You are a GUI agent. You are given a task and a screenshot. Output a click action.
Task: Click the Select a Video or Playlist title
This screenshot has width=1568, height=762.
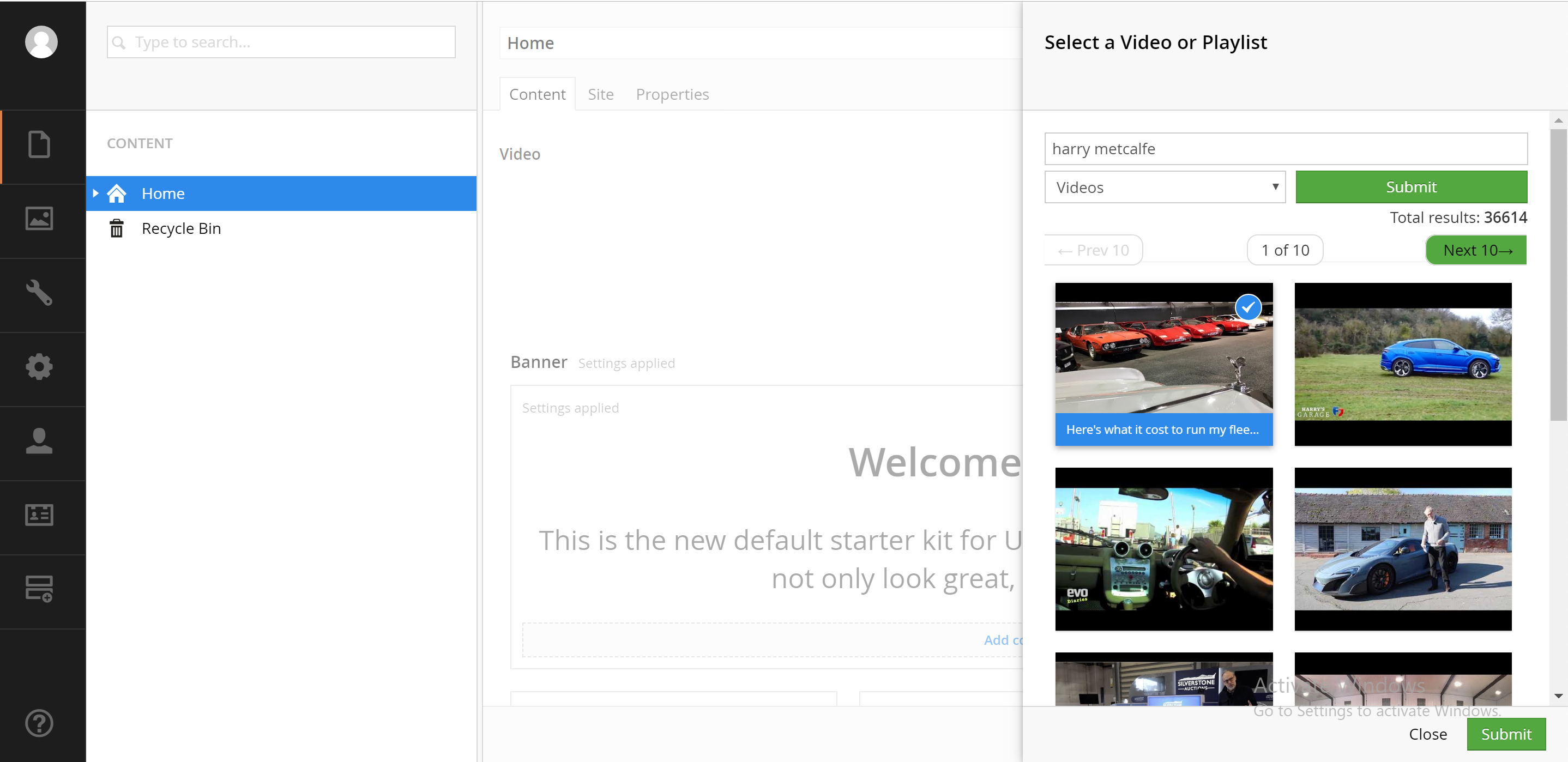[1155, 43]
